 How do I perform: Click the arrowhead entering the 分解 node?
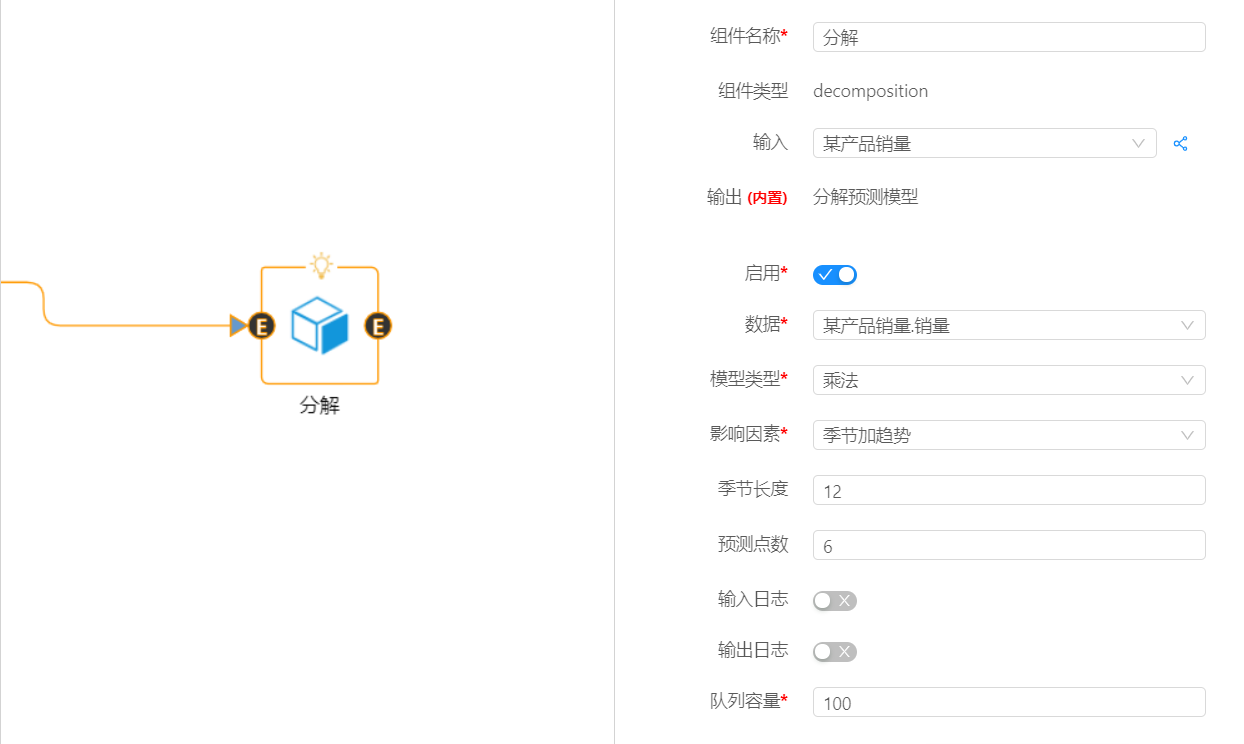(238, 325)
